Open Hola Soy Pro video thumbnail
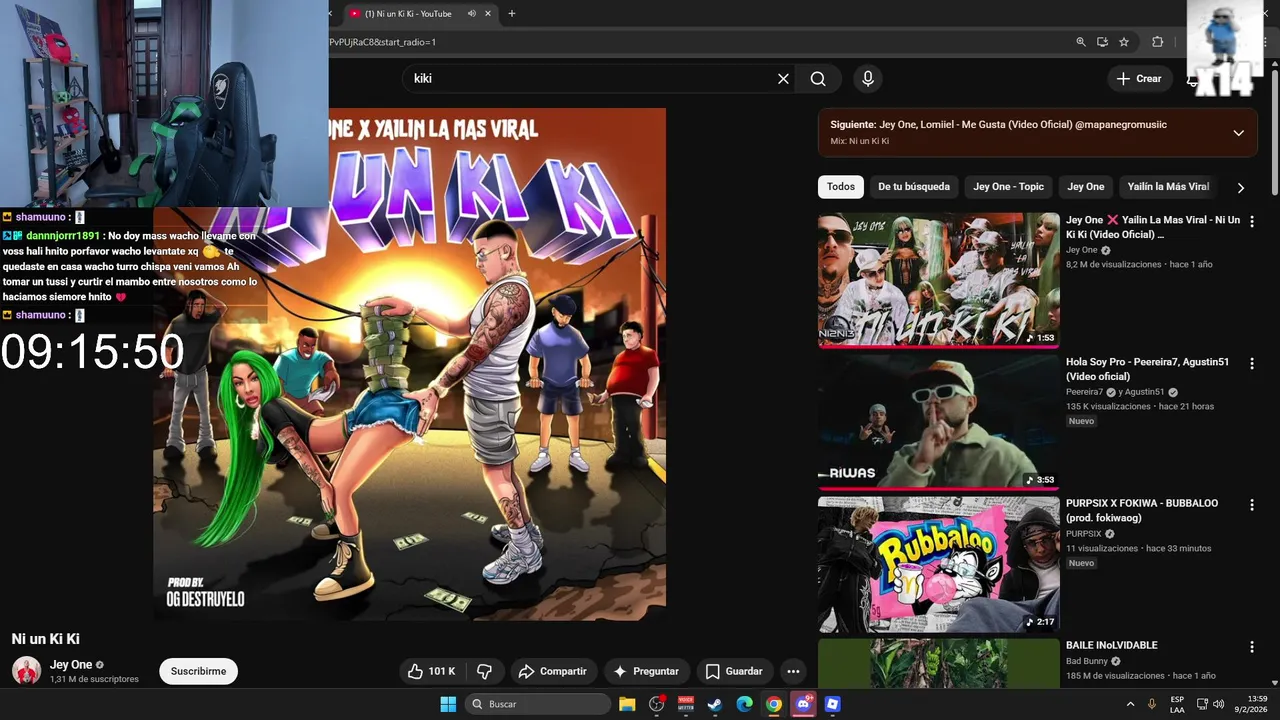The height and width of the screenshot is (720, 1280). pyautogui.click(x=939, y=422)
